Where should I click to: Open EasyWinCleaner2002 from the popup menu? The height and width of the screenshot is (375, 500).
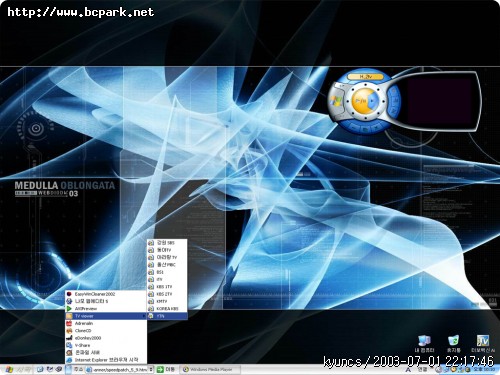point(106,294)
